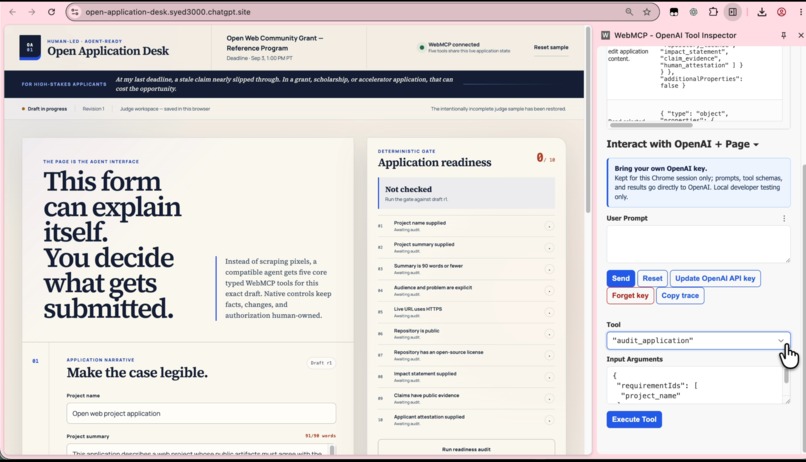Click the main page vertical scrollbar
Image resolution: width=806 pixels, height=462 pixels.
coord(588,121)
